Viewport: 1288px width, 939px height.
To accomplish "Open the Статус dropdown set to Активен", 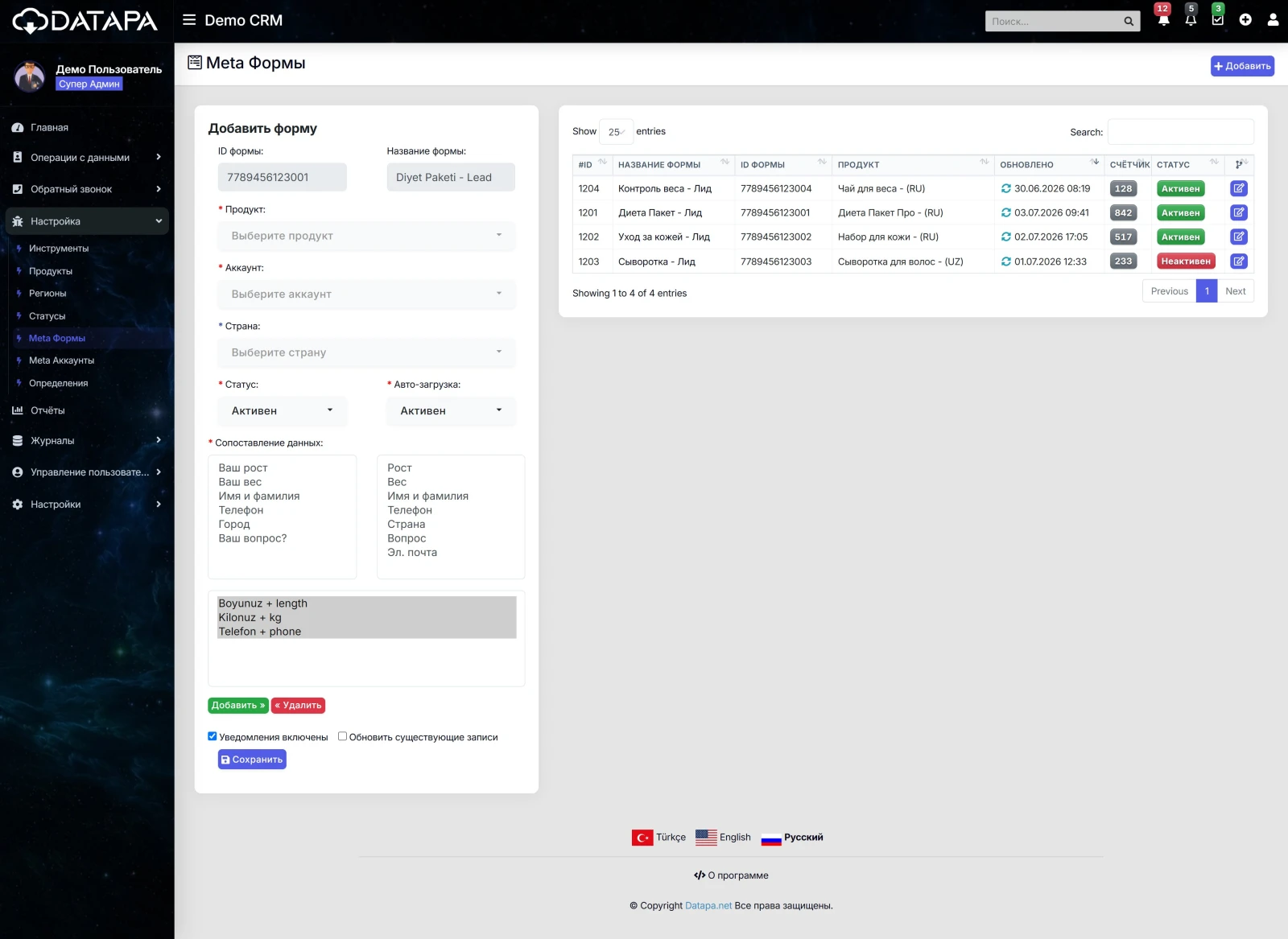I will tap(283, 411).
